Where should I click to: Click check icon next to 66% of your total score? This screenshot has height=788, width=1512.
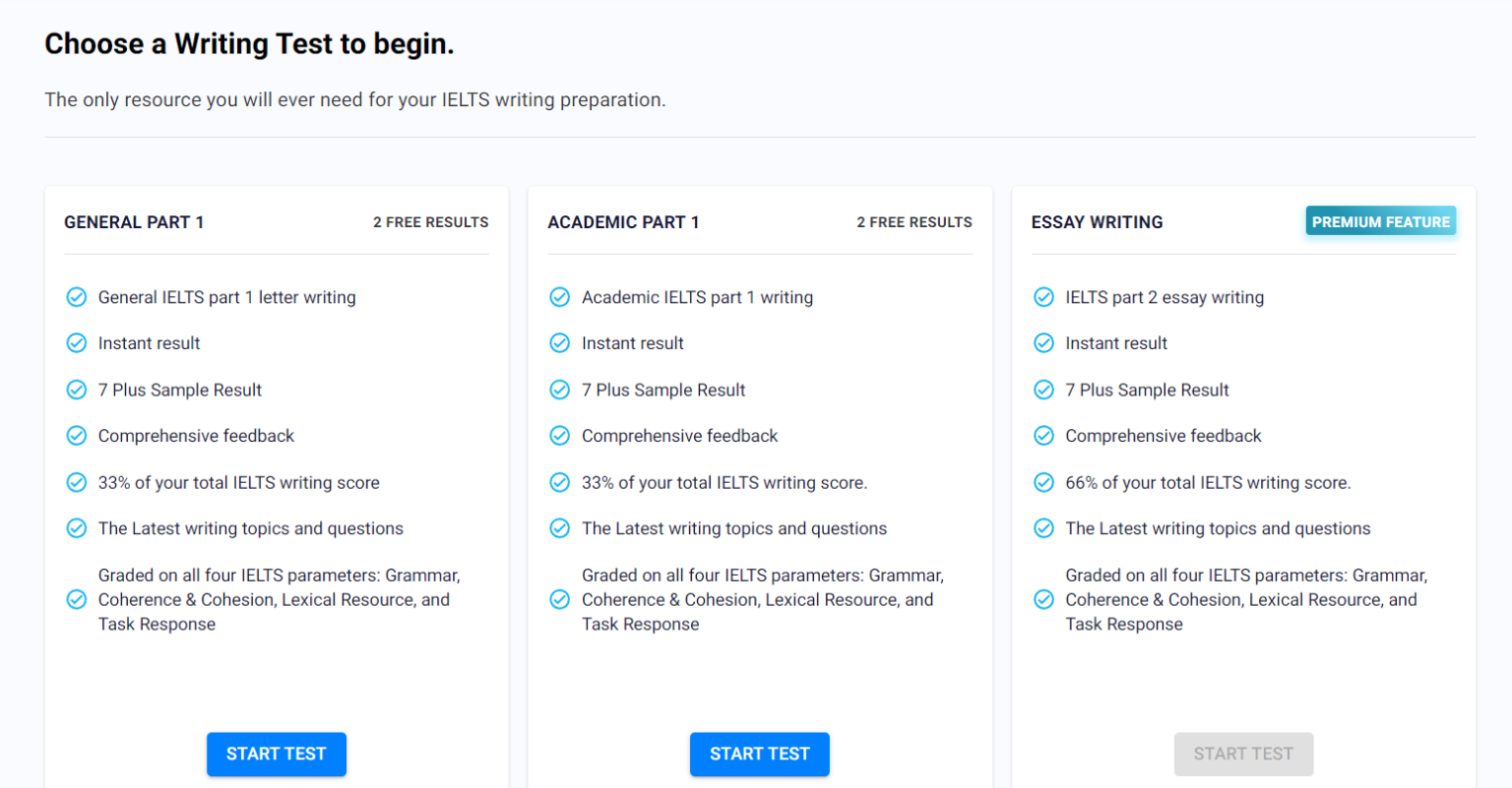click(x=1043, y=482)
